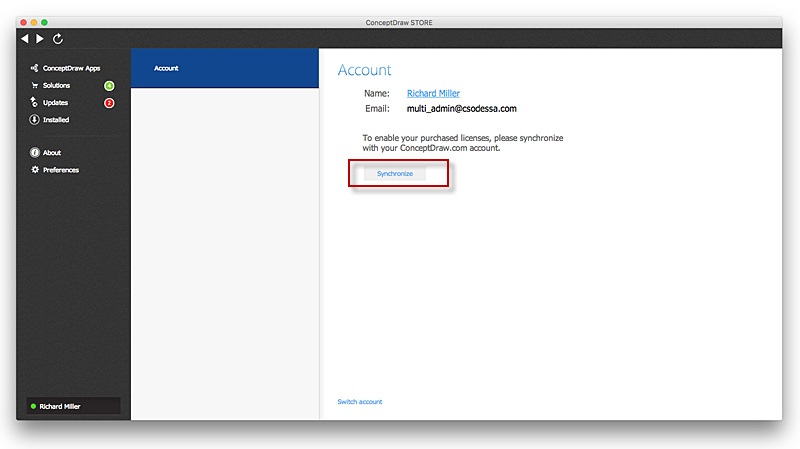The width and height of the screenshot is (800, 449).
Task: Click the ConceptDraw Apps sidebar icon
Action: point(34,68)
